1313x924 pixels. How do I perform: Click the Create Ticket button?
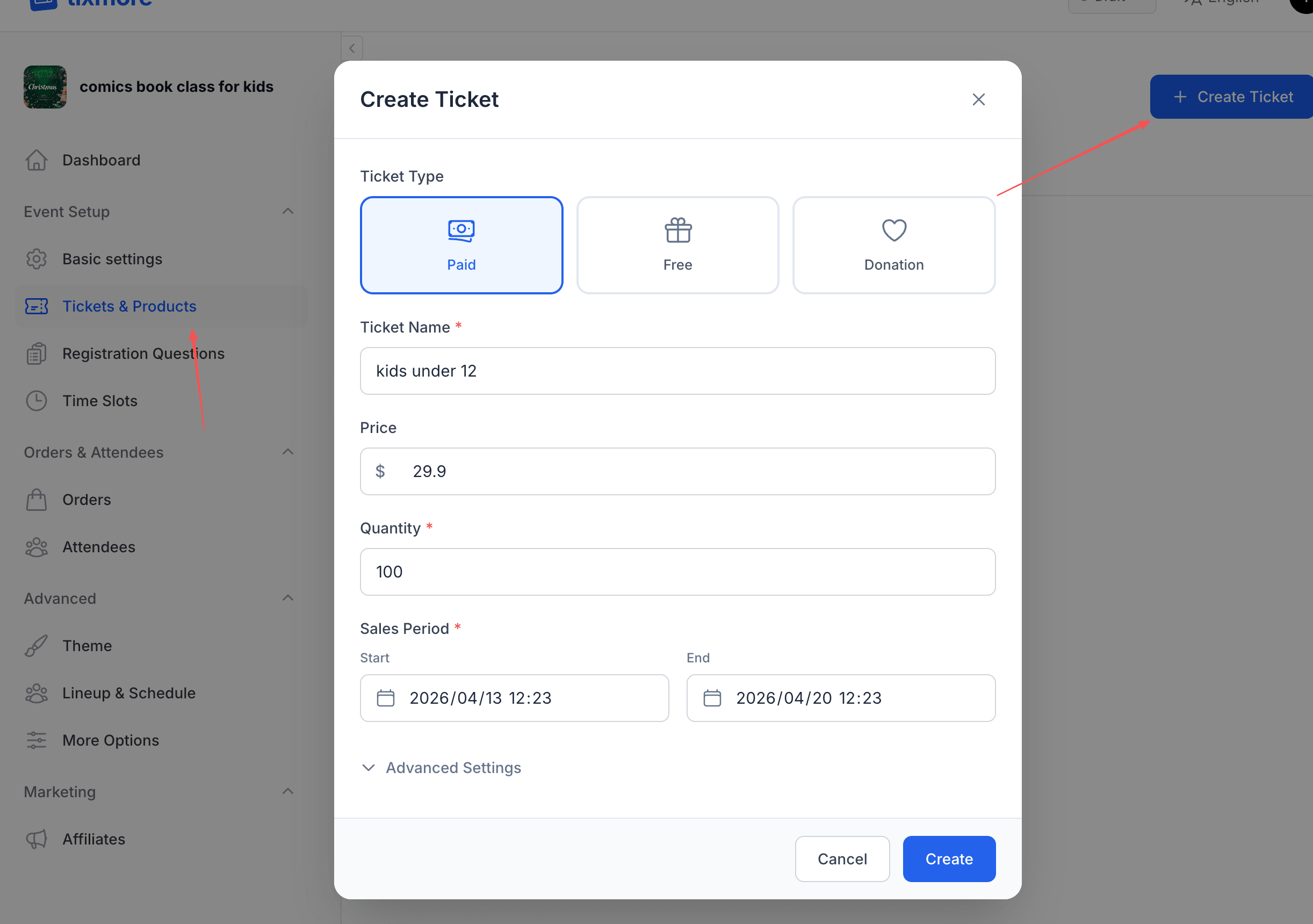1230,96
